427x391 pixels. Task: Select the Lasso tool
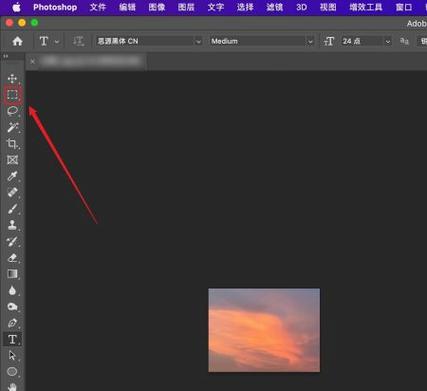12,111
